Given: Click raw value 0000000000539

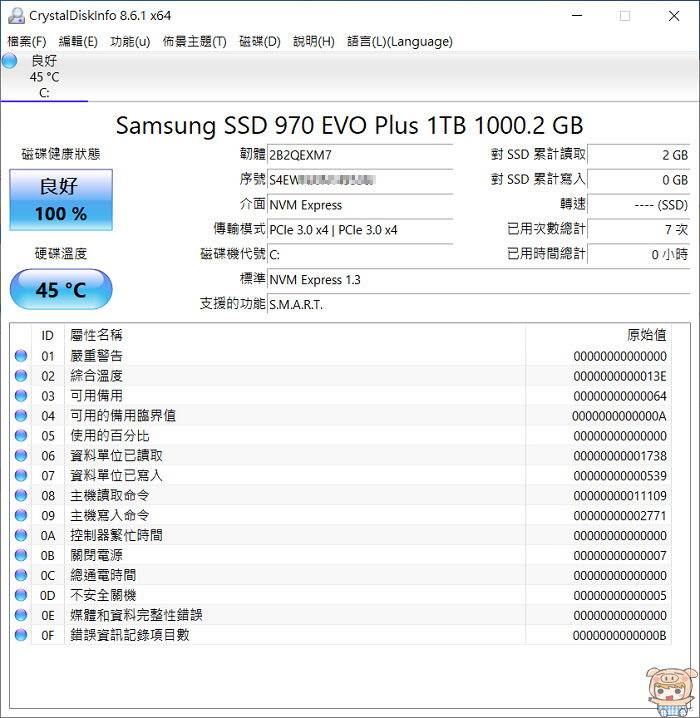Looking at the screenshot, I should click(x=620, y=476).
